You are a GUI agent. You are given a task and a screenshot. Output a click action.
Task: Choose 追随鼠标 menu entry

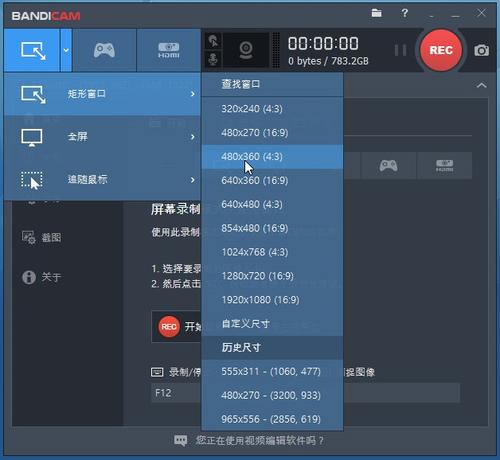[x=102, y=180]
